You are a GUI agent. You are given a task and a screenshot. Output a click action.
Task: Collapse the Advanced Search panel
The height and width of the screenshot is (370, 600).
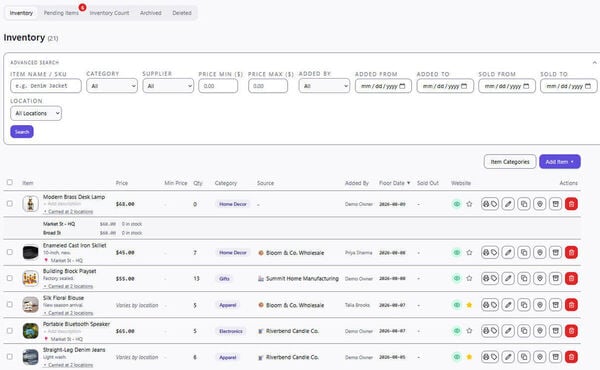pos(594,62)
